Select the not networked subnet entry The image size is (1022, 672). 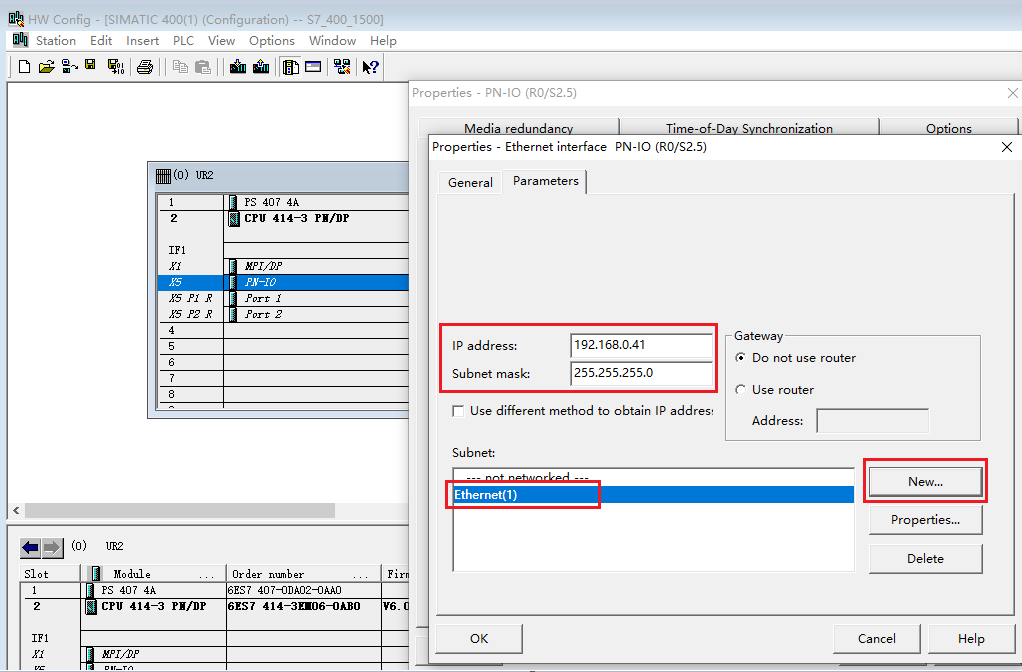tap(653, 477)
